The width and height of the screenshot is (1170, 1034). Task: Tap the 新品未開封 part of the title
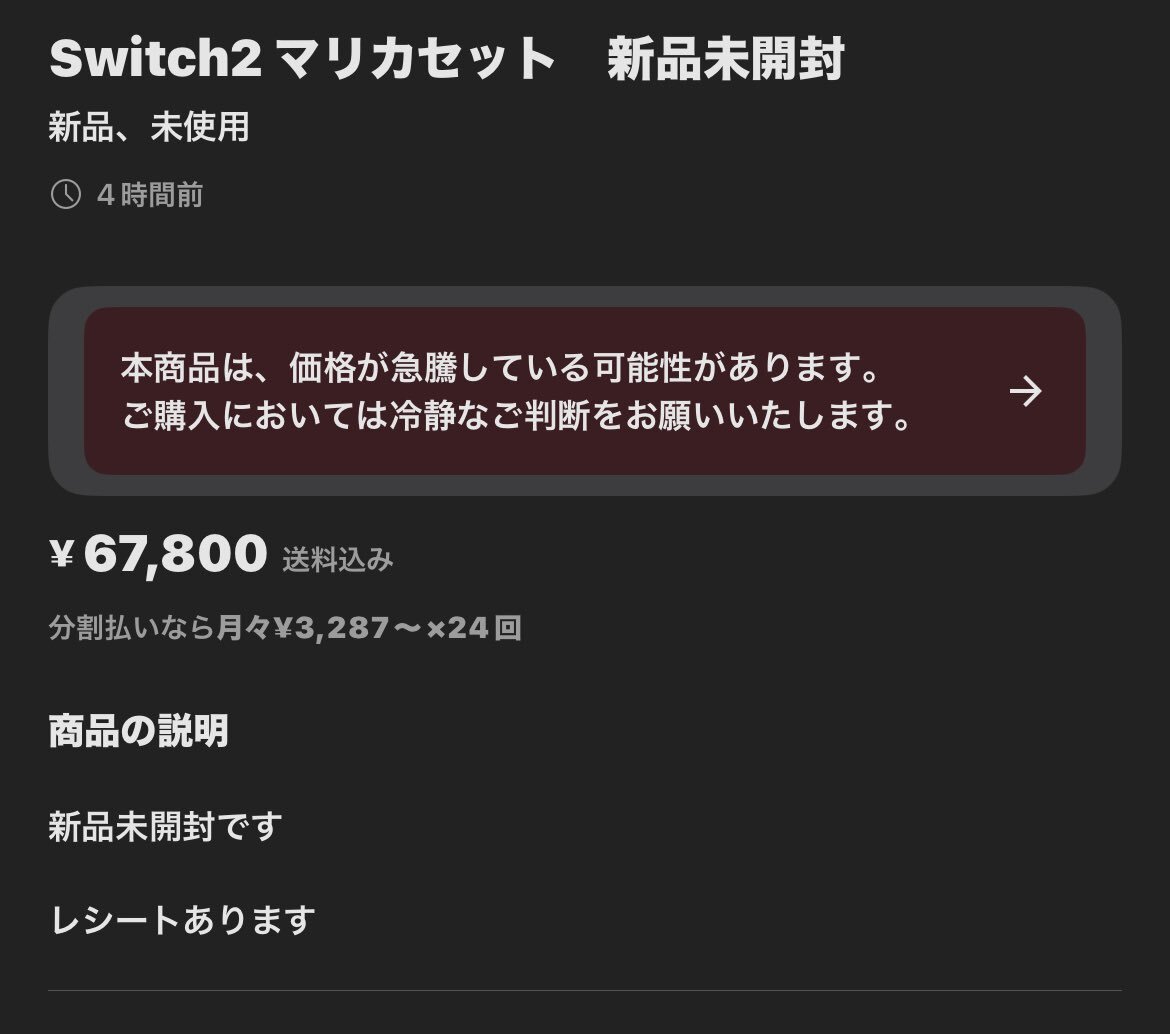point(725,58)
